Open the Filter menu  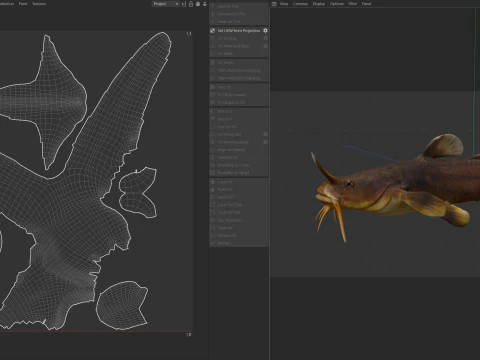[353, 4]
